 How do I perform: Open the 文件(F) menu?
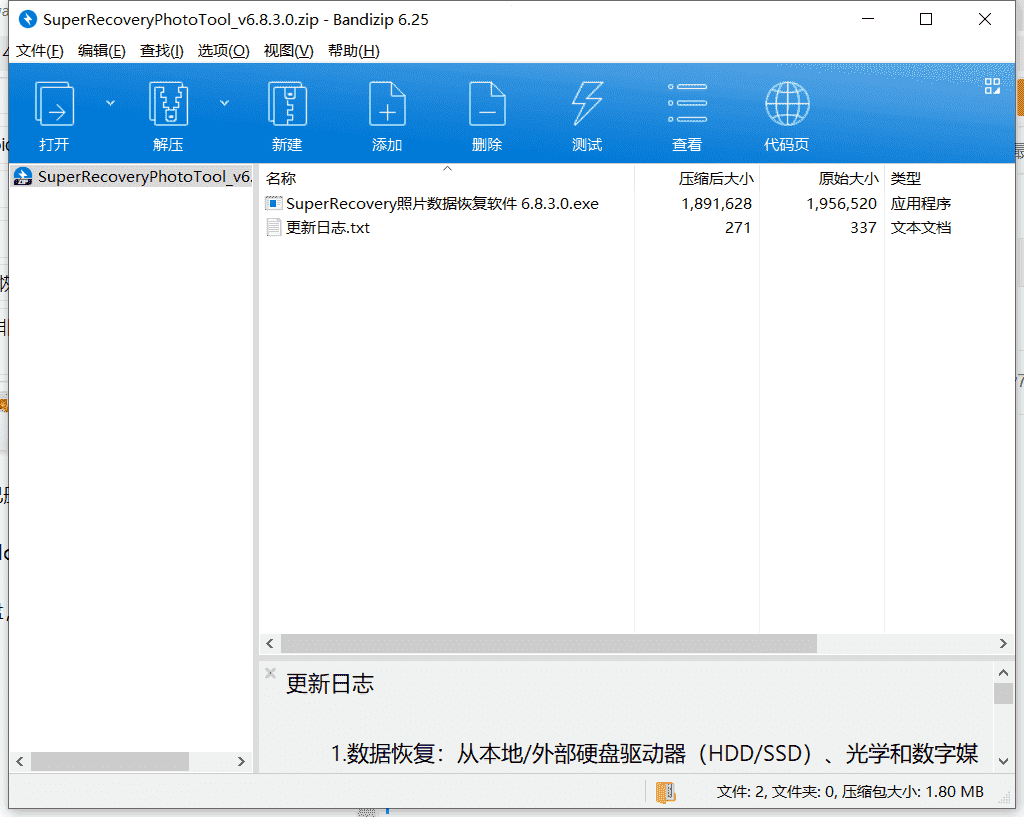point(40,51)
